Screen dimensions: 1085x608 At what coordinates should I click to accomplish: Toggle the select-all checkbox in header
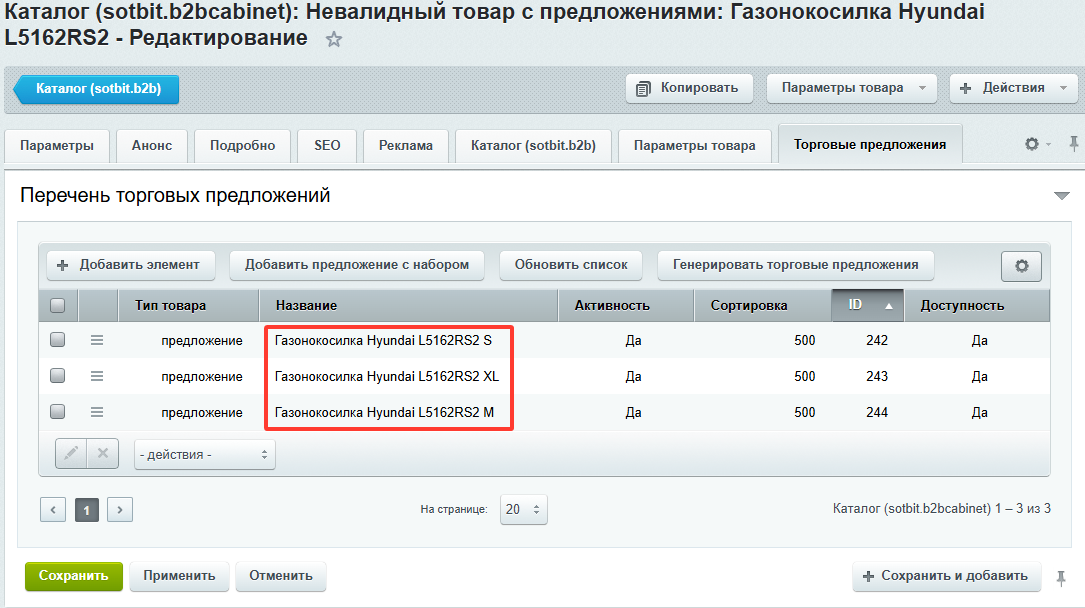point(57,305)
